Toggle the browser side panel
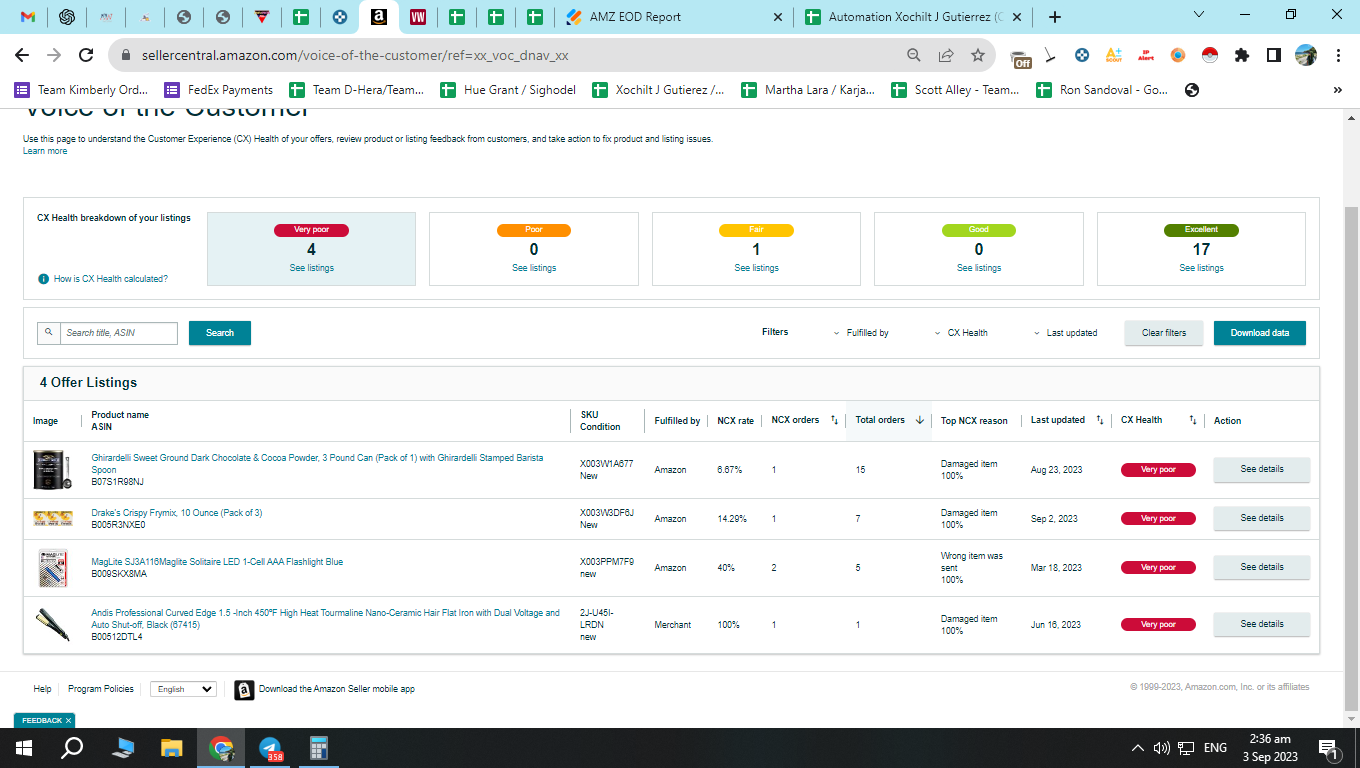Screen dimensions: 1360x768 (x=1274, y=55)
